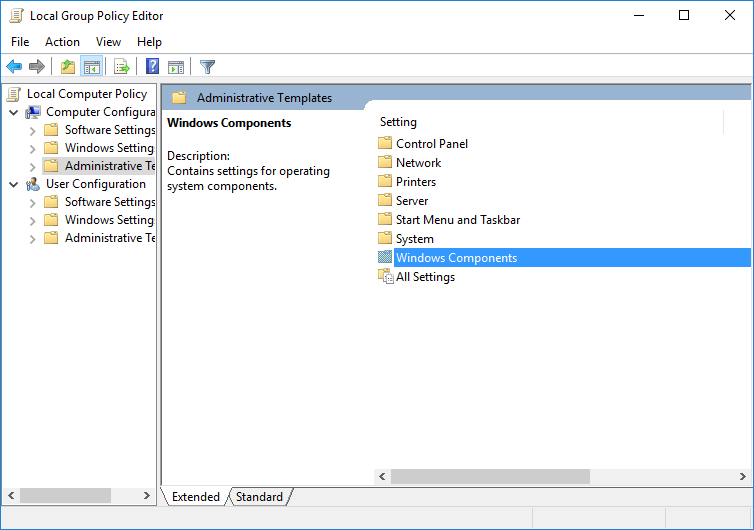Screen dimensions: 754x530
Task: Select the 'All Settings' list entry
Action: coord(426,277)
